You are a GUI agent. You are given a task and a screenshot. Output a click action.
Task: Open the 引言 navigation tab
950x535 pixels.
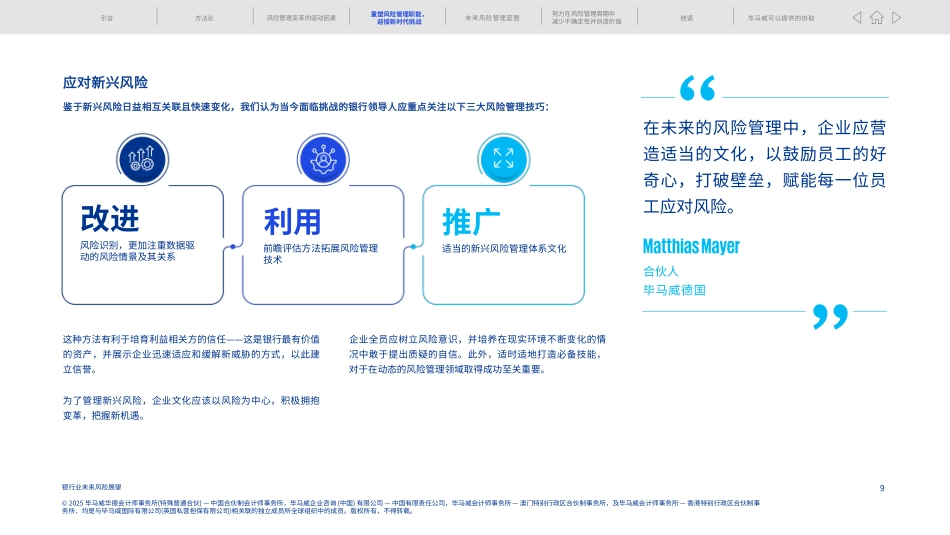coord(107,18)
